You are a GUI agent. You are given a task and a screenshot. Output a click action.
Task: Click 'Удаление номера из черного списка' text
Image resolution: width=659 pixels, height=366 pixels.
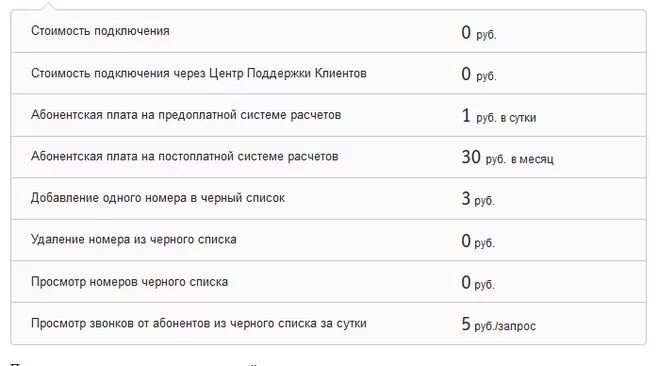134,240
